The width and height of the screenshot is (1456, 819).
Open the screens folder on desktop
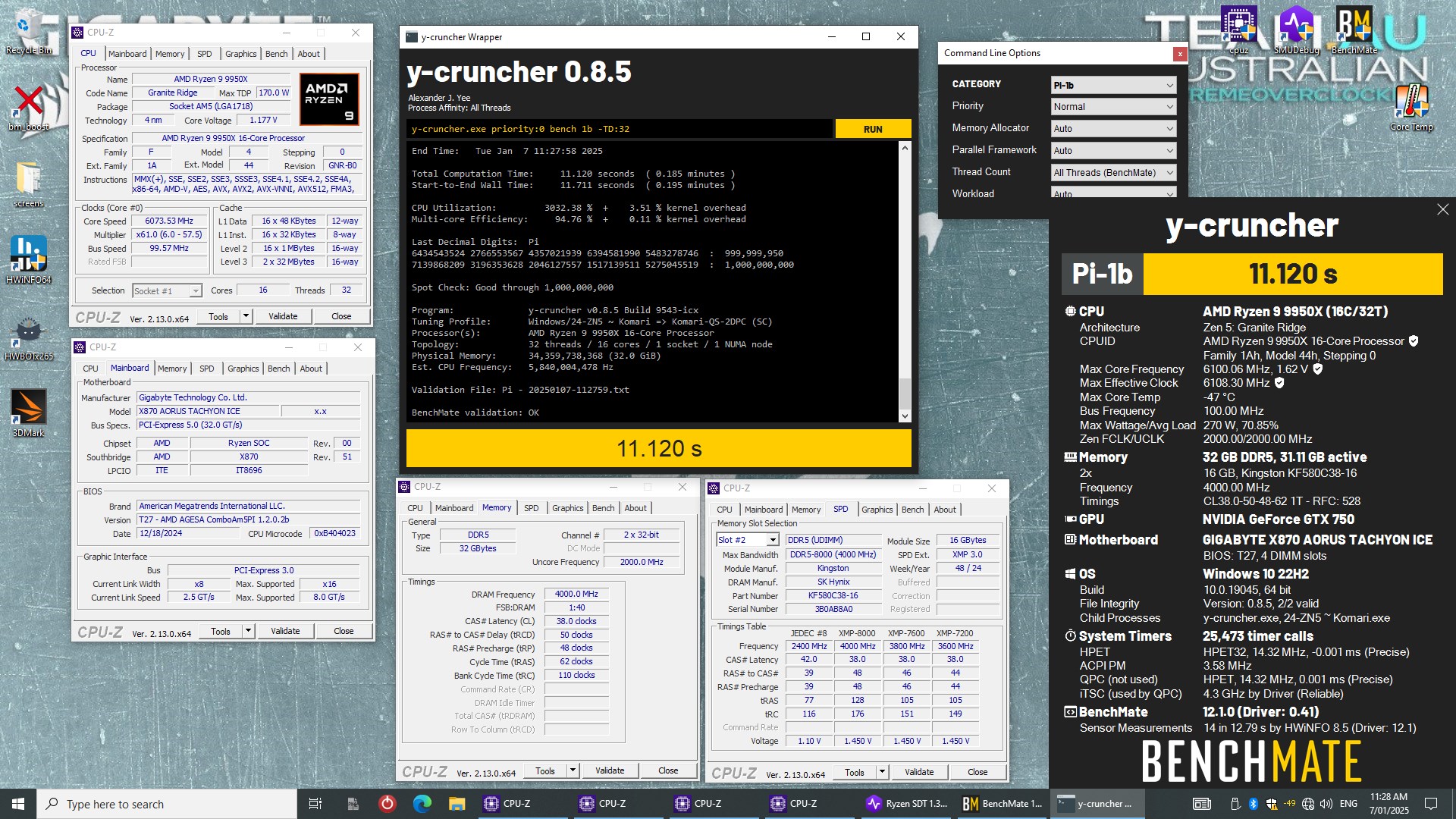pos(28,184)
